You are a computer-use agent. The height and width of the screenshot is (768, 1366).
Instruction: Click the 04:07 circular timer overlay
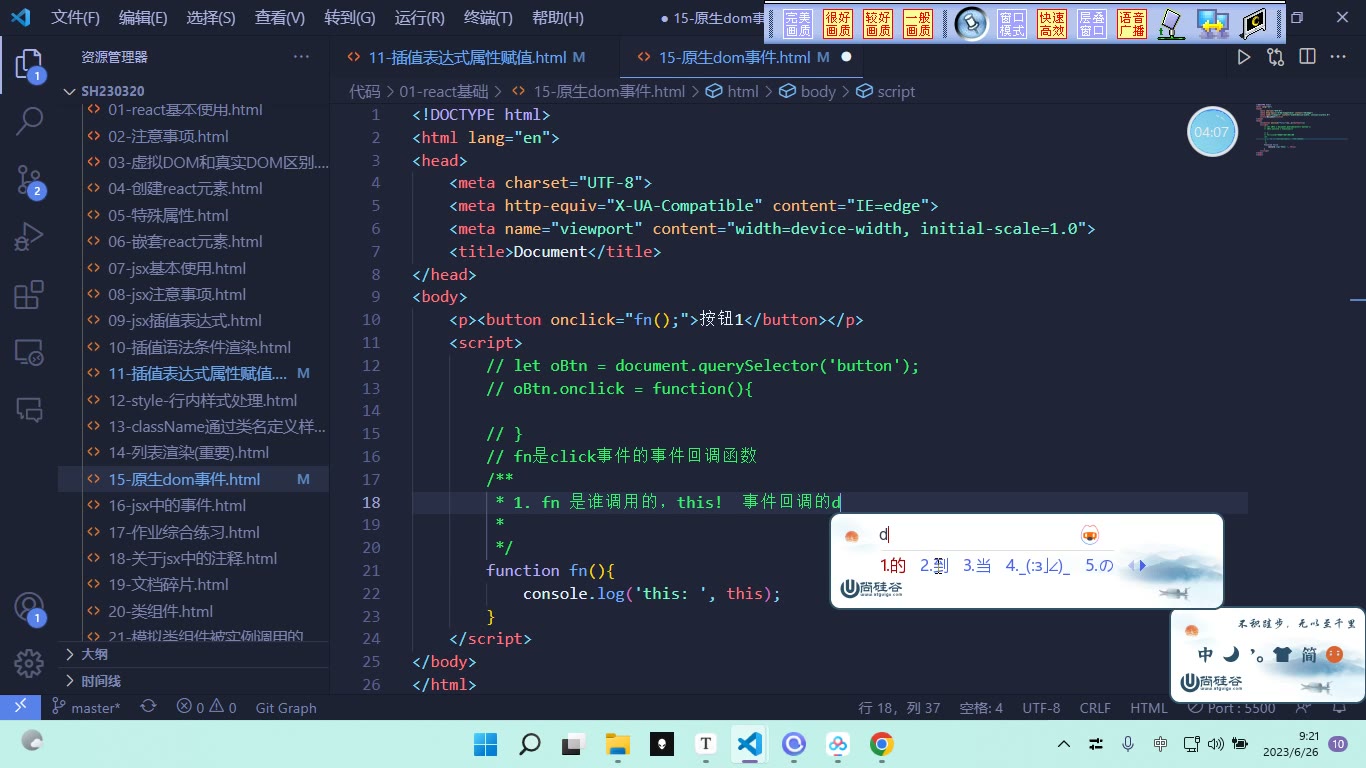pos(1212,131)
